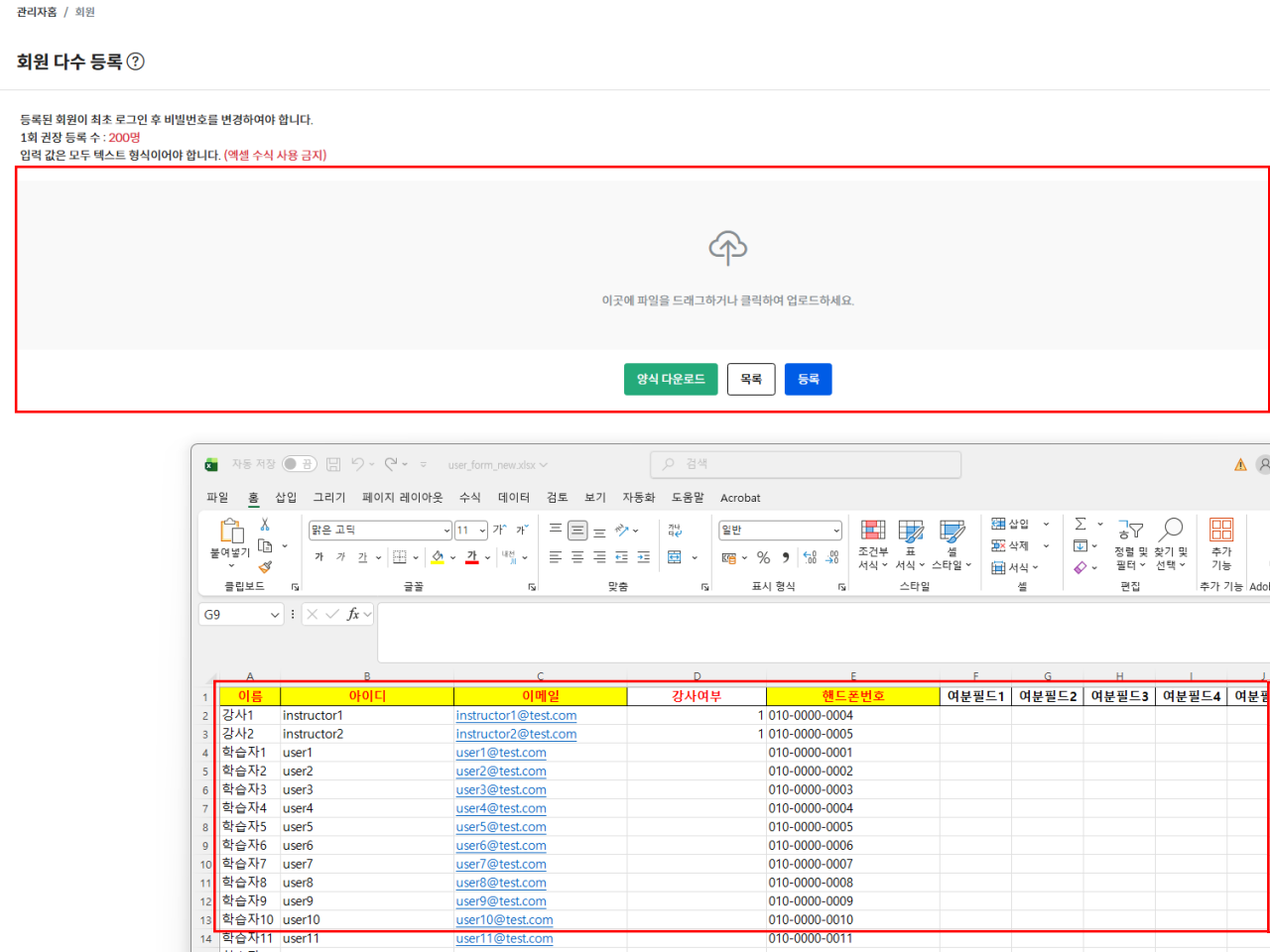Toggle the middle vertical align button
The width and height of the screenshot is (1270, 952).
[x=577, y=531]
